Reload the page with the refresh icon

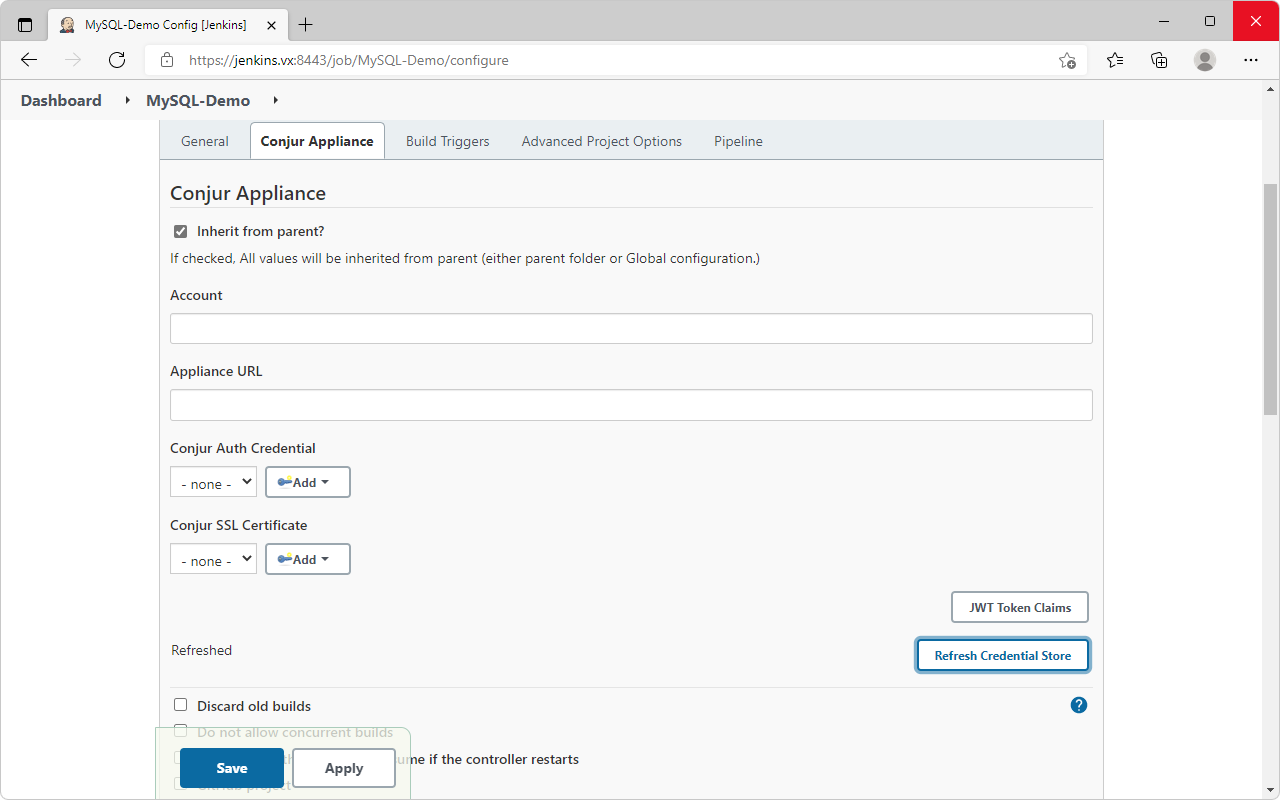117,60
